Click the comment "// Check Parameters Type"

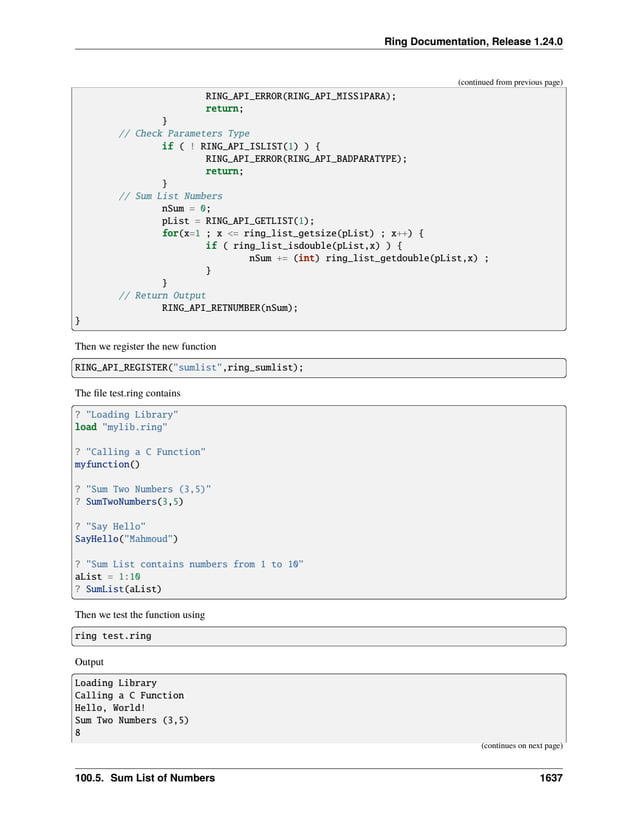point(184,134)
